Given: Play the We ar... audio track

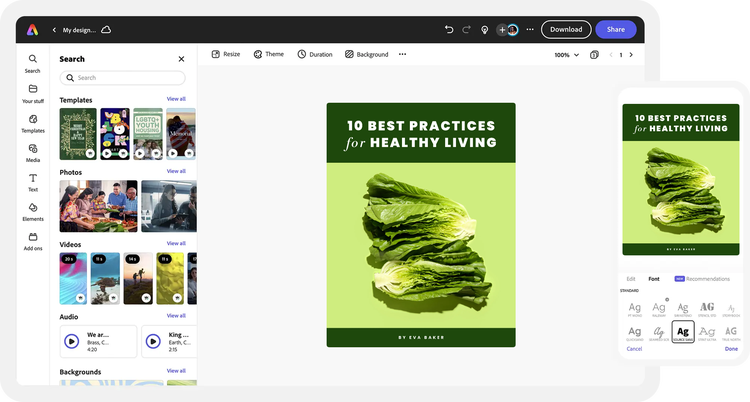Looking at the screenshot, I should pyautogui.click(x=72, y=341).
